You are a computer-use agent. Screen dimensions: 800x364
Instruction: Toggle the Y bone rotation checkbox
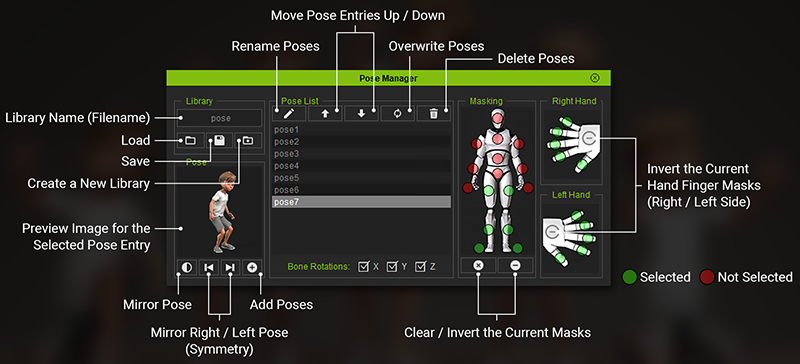point(392,266)
